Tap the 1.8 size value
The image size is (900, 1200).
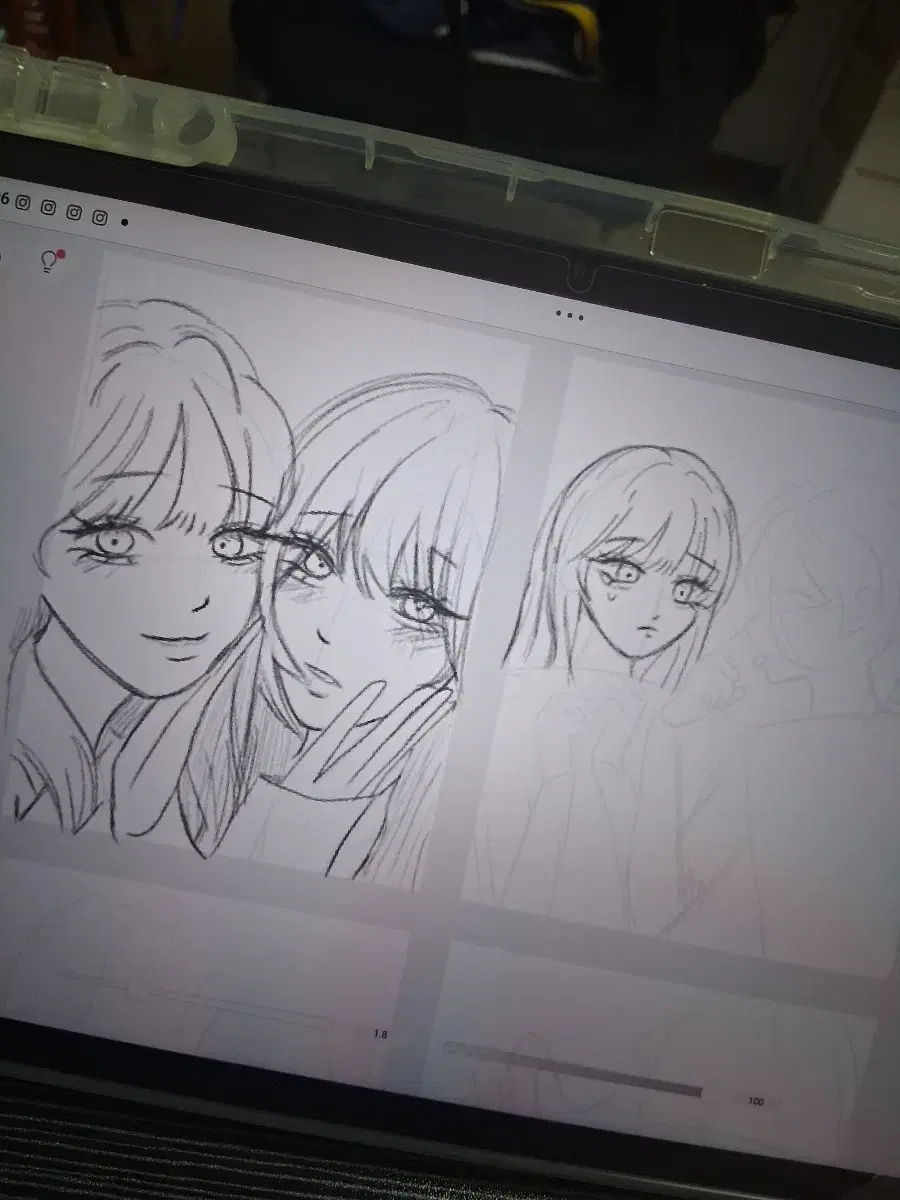click(380, 1034)
